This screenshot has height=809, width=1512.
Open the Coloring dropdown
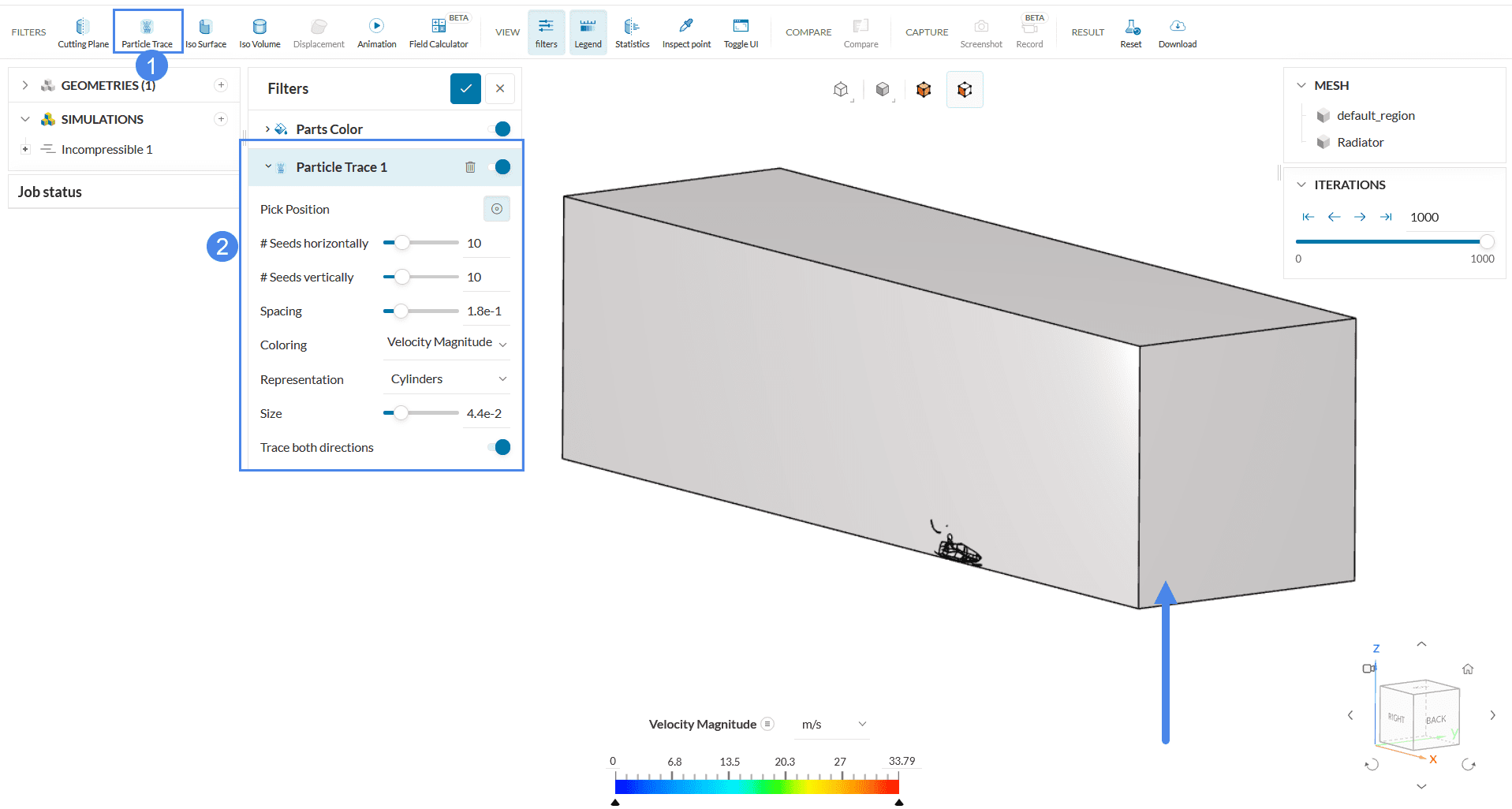click(446, 343)
